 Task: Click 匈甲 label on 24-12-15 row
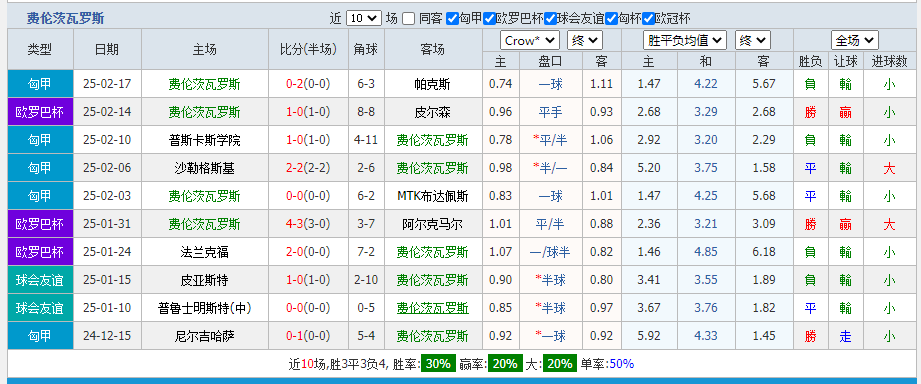click(41, 336)
